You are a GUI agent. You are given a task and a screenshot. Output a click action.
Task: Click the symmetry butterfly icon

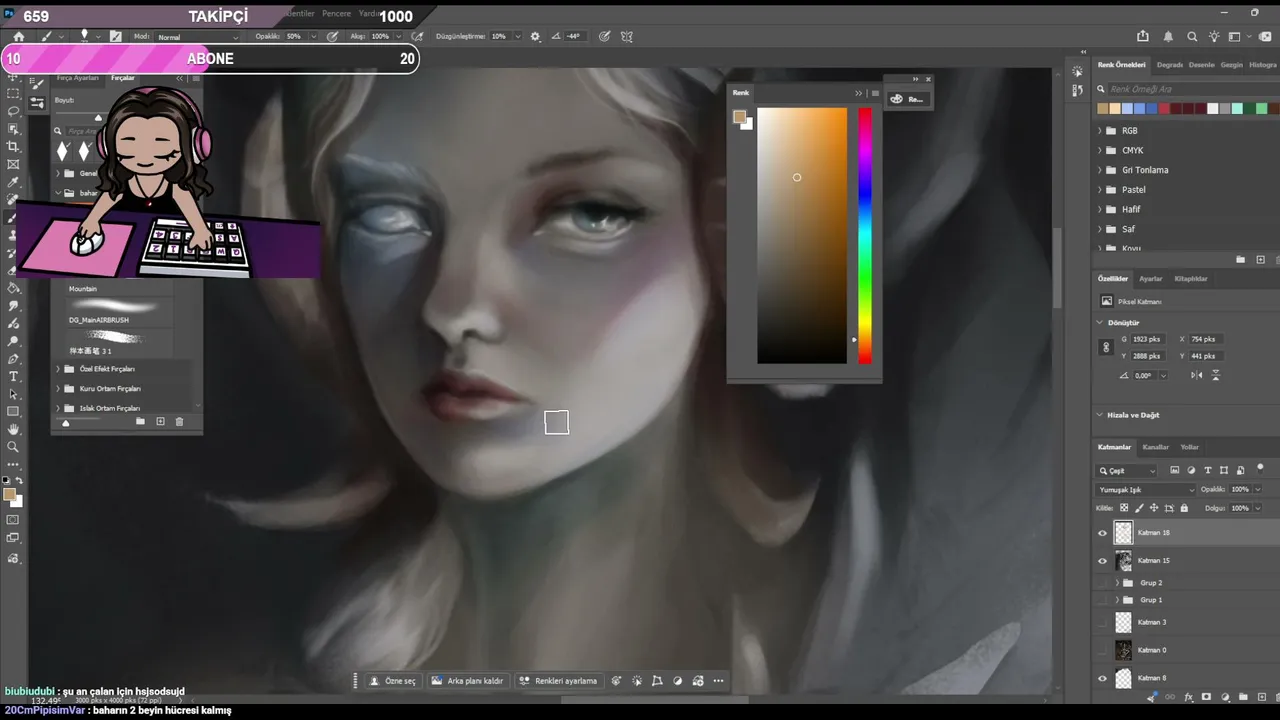(x=627, y=36)
